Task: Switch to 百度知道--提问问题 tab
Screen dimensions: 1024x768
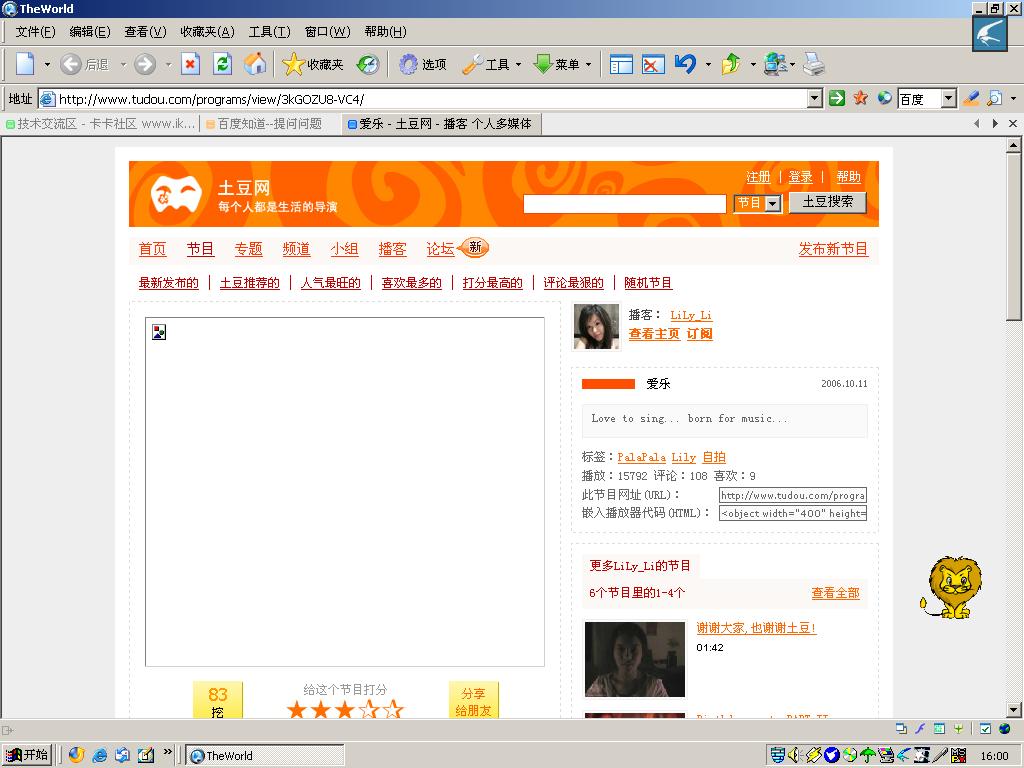Action: tap(265, 123)
